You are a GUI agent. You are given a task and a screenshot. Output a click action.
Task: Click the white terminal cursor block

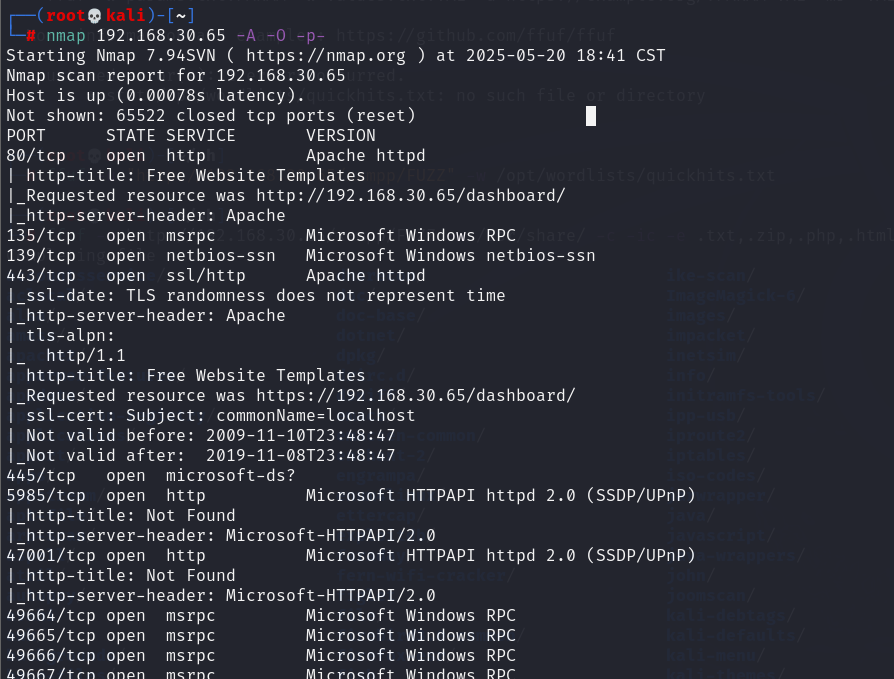pos(591,116)
